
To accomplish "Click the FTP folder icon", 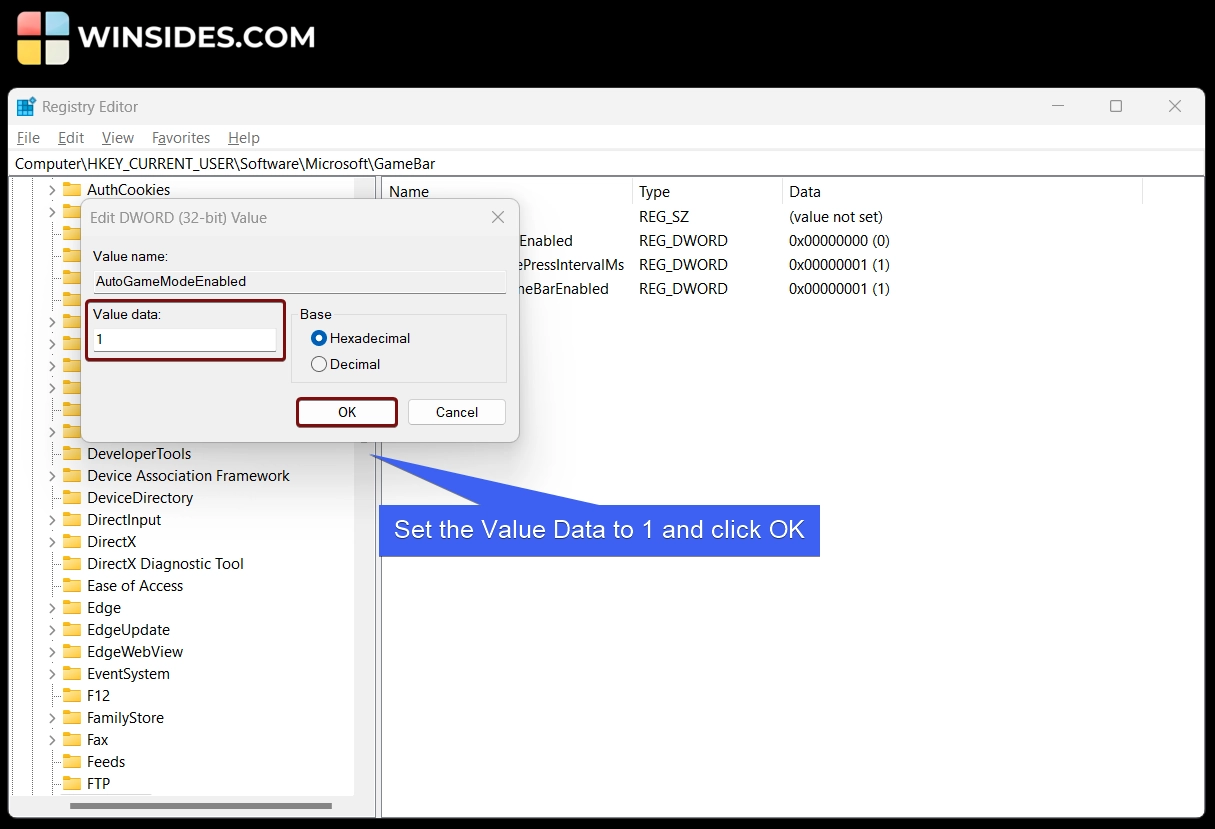I will (72, 783).
